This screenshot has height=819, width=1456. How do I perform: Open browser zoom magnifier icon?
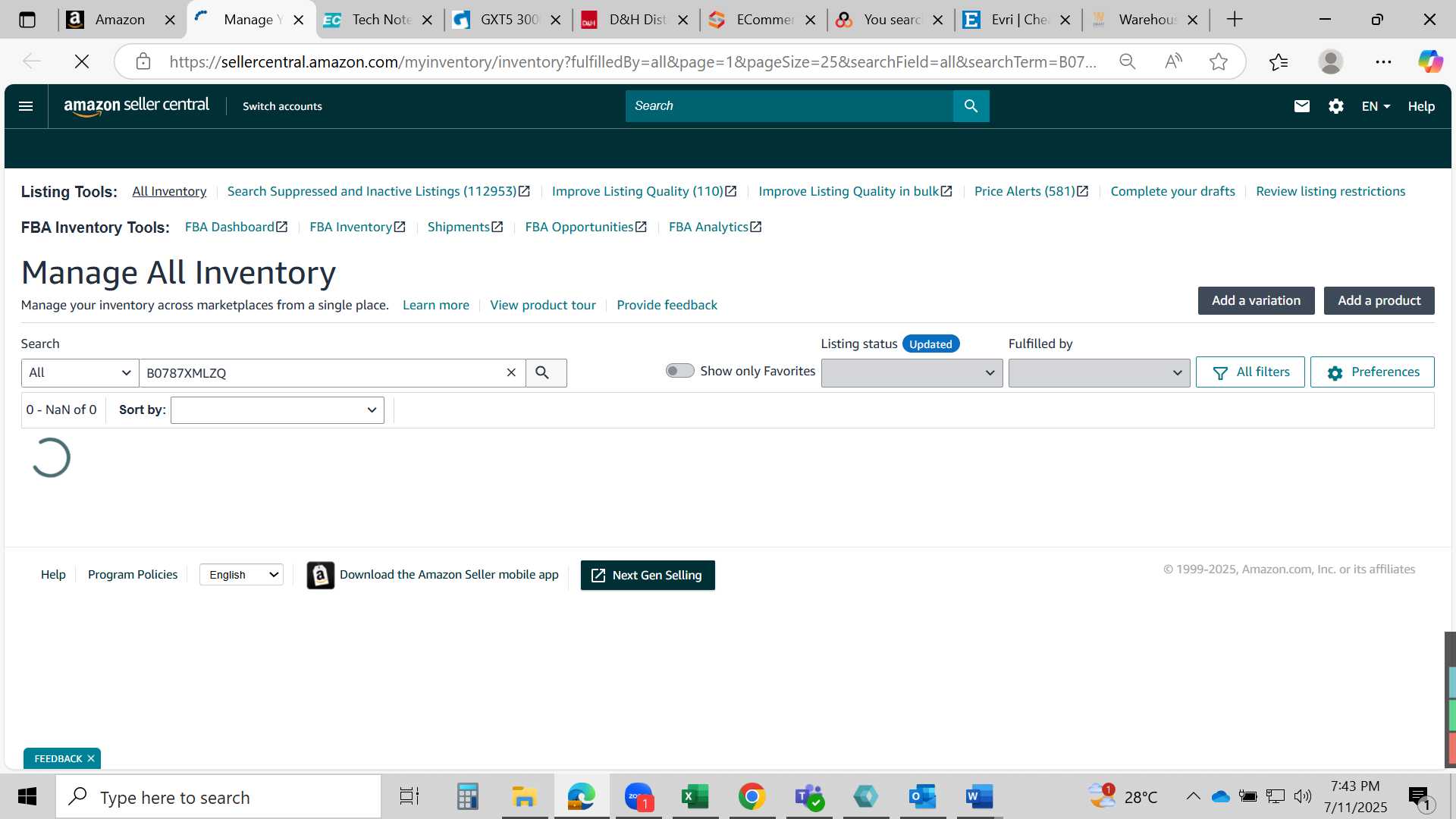[x=1128, y=61]
